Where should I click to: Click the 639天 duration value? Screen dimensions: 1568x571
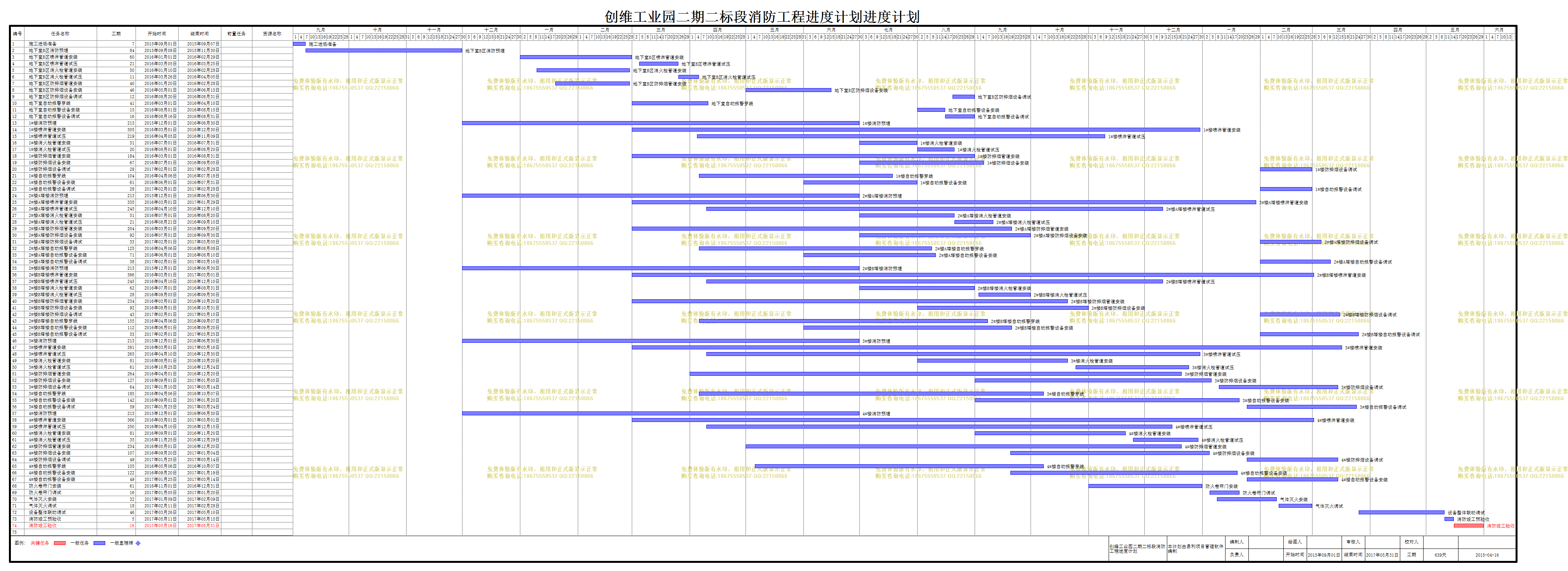coord(1440,555)
